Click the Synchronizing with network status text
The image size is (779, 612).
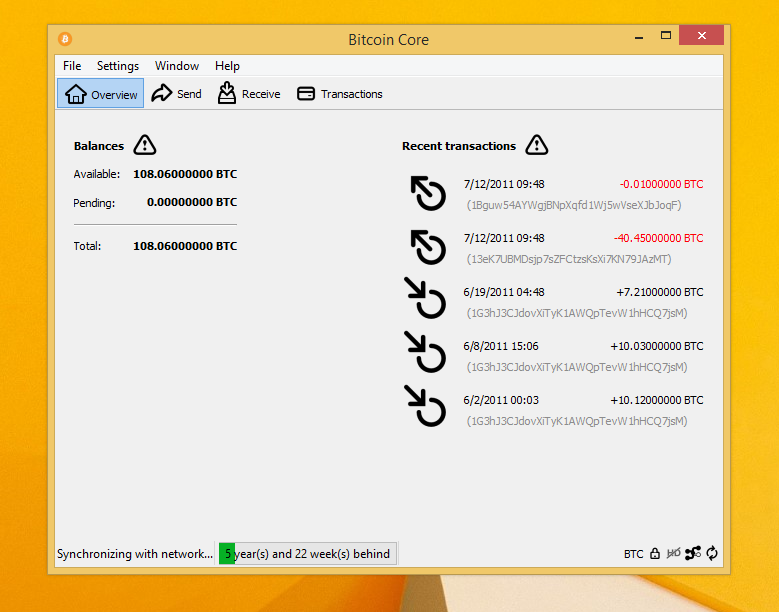click(x=135, y=554)
